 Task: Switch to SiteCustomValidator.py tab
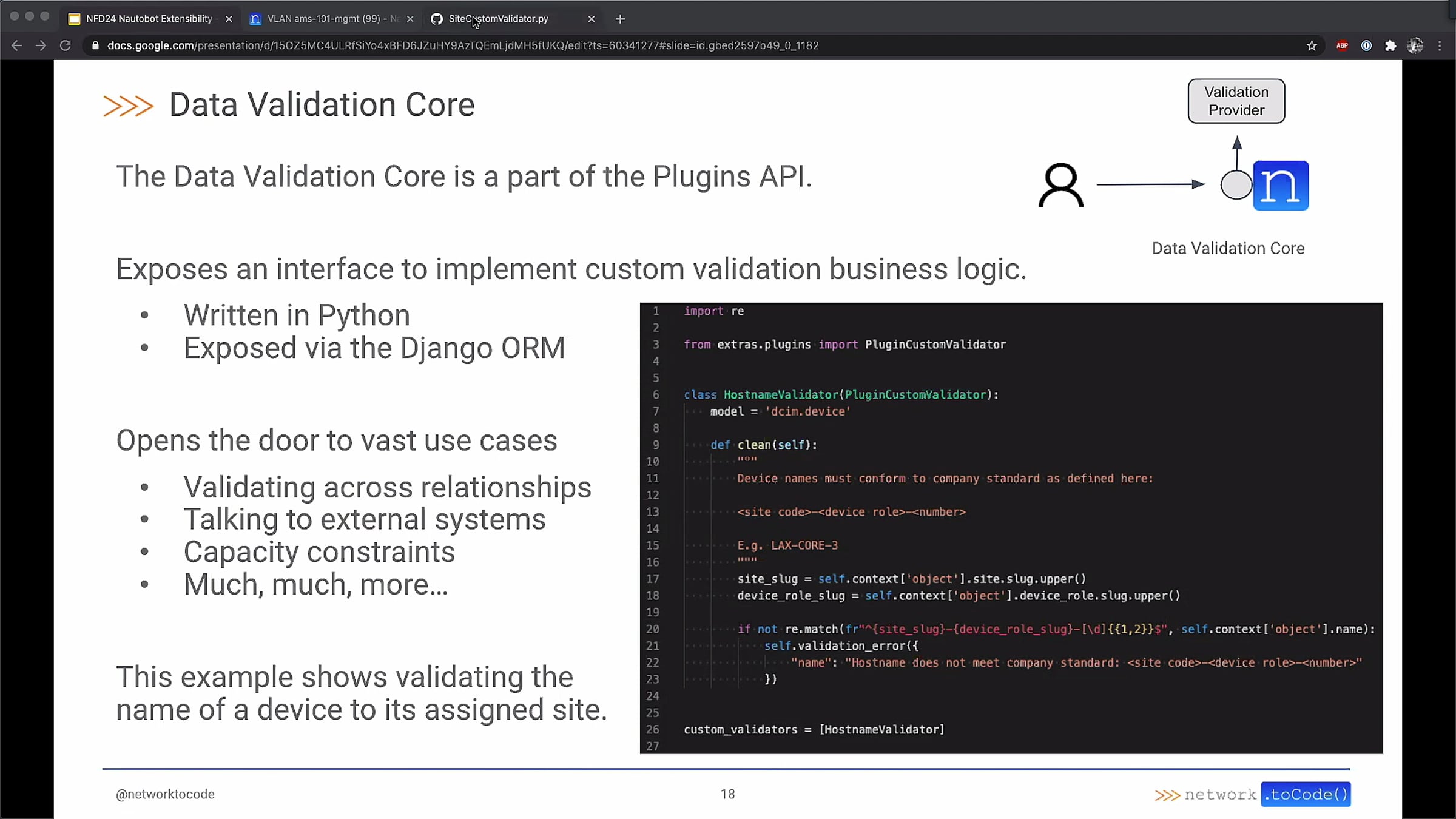(x=513, y=19)
